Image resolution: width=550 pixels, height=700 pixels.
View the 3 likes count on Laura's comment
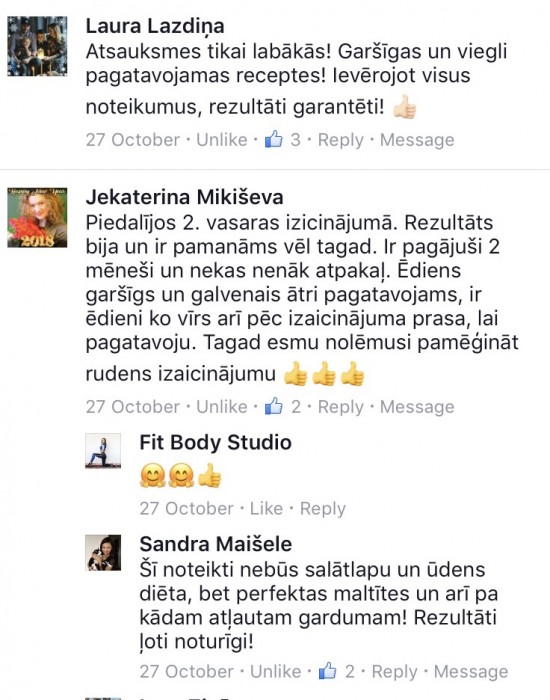296,140
